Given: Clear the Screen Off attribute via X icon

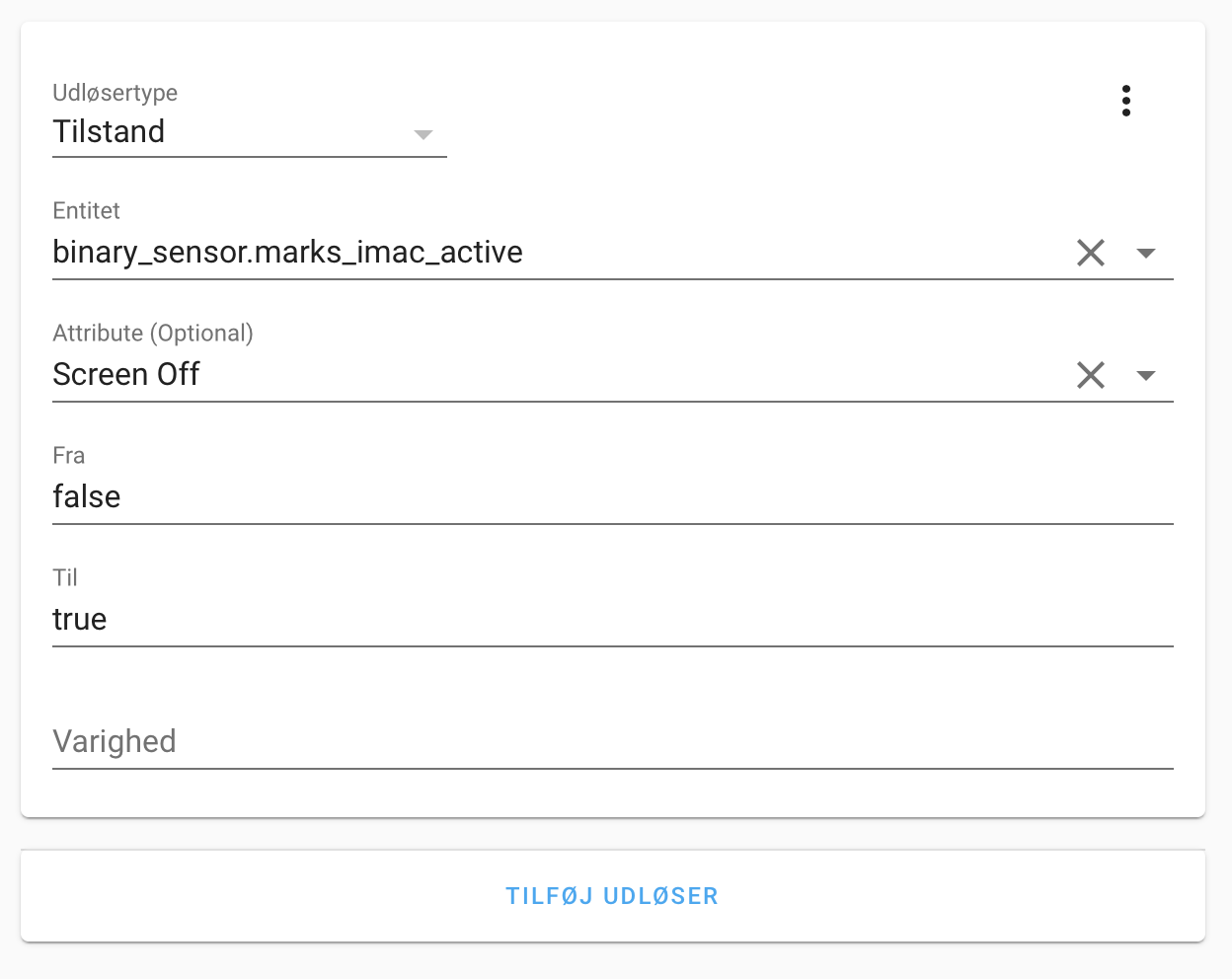Looking at the screenshot, I should click(1090, 375).
